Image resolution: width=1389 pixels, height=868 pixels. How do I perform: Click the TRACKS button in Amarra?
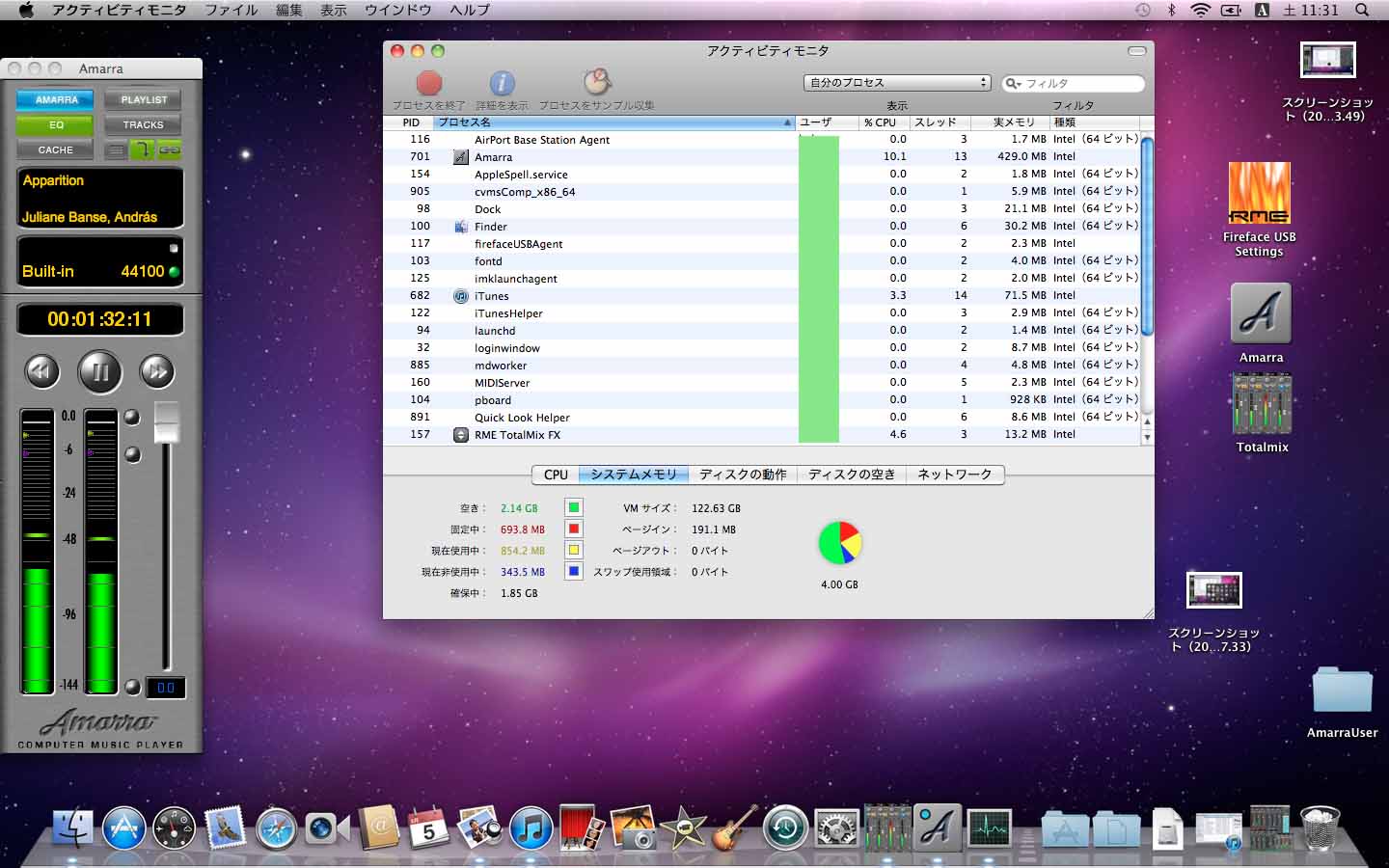tap(144, 124)
